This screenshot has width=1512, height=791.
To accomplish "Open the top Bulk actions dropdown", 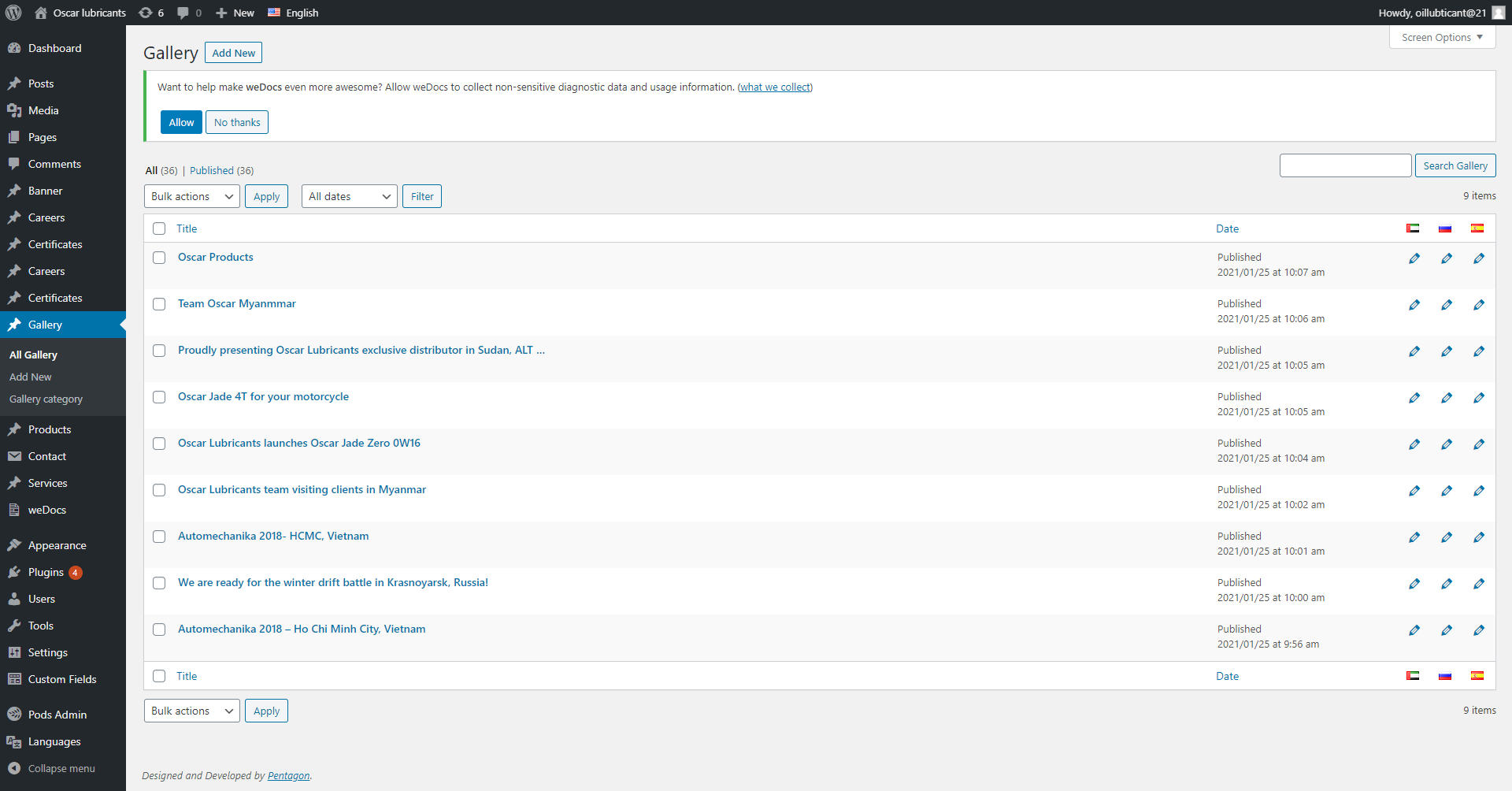I will [x=192, y=196].
